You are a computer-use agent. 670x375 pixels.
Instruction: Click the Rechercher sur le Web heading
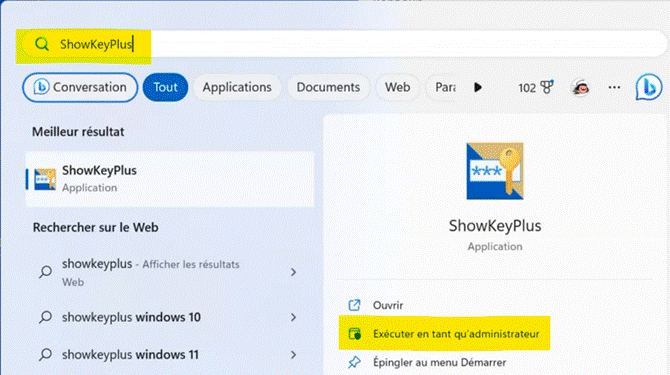tap(96, 227)
